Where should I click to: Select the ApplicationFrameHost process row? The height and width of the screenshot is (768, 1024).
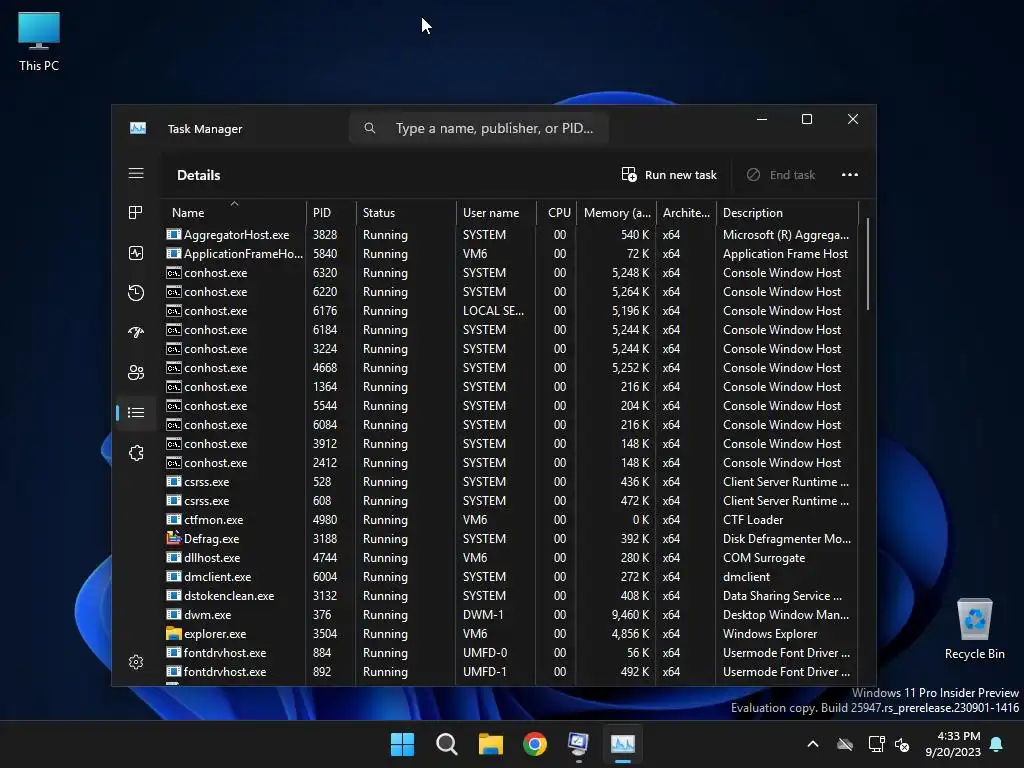click(x=509, y=253)
